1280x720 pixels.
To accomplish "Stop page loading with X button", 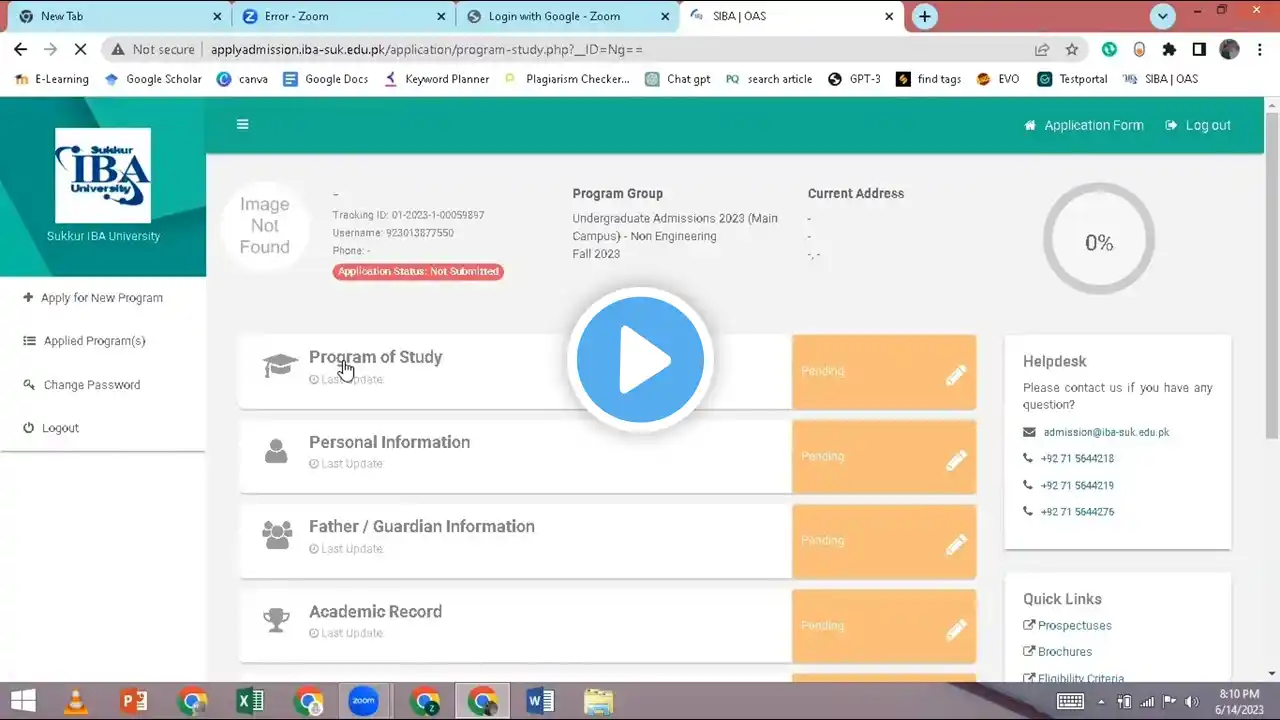I will [82, 49].
